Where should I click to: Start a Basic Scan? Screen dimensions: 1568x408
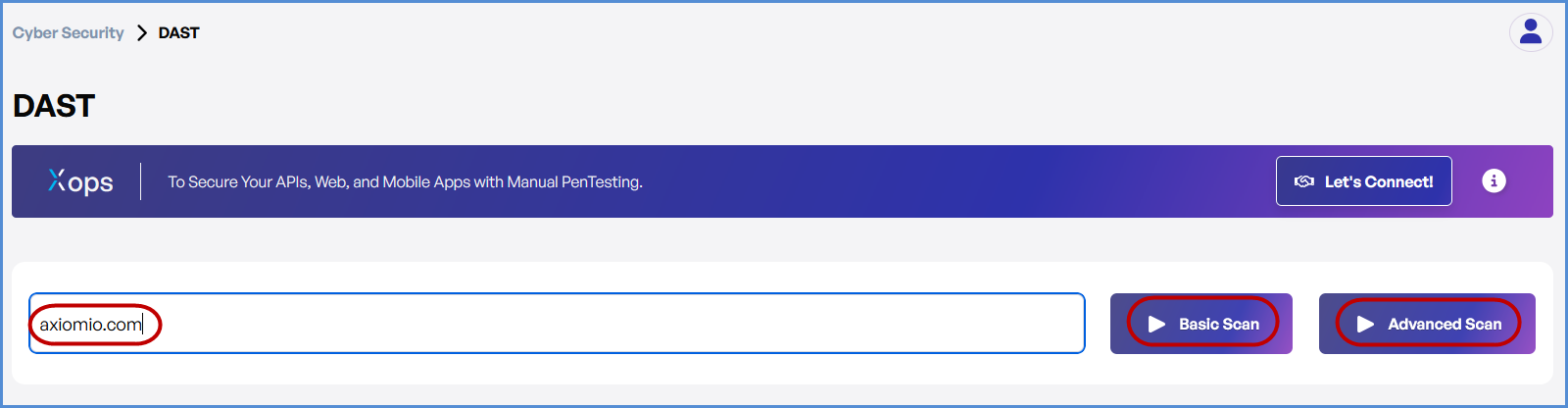point(1201,324)
